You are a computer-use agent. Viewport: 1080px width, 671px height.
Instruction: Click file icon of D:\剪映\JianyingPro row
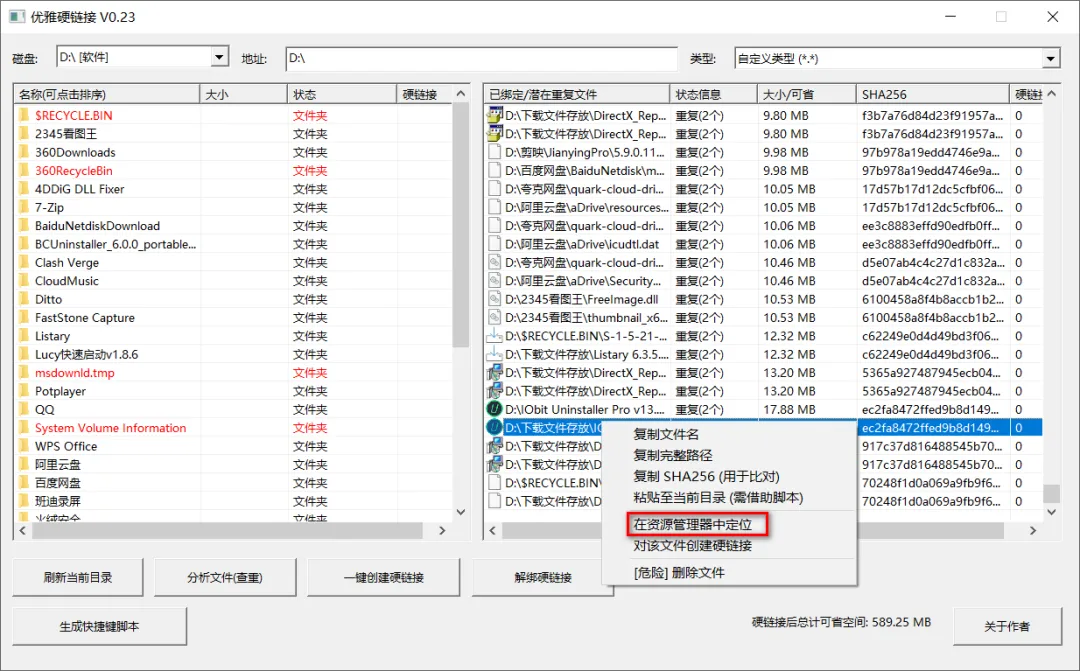coord(494,152)
